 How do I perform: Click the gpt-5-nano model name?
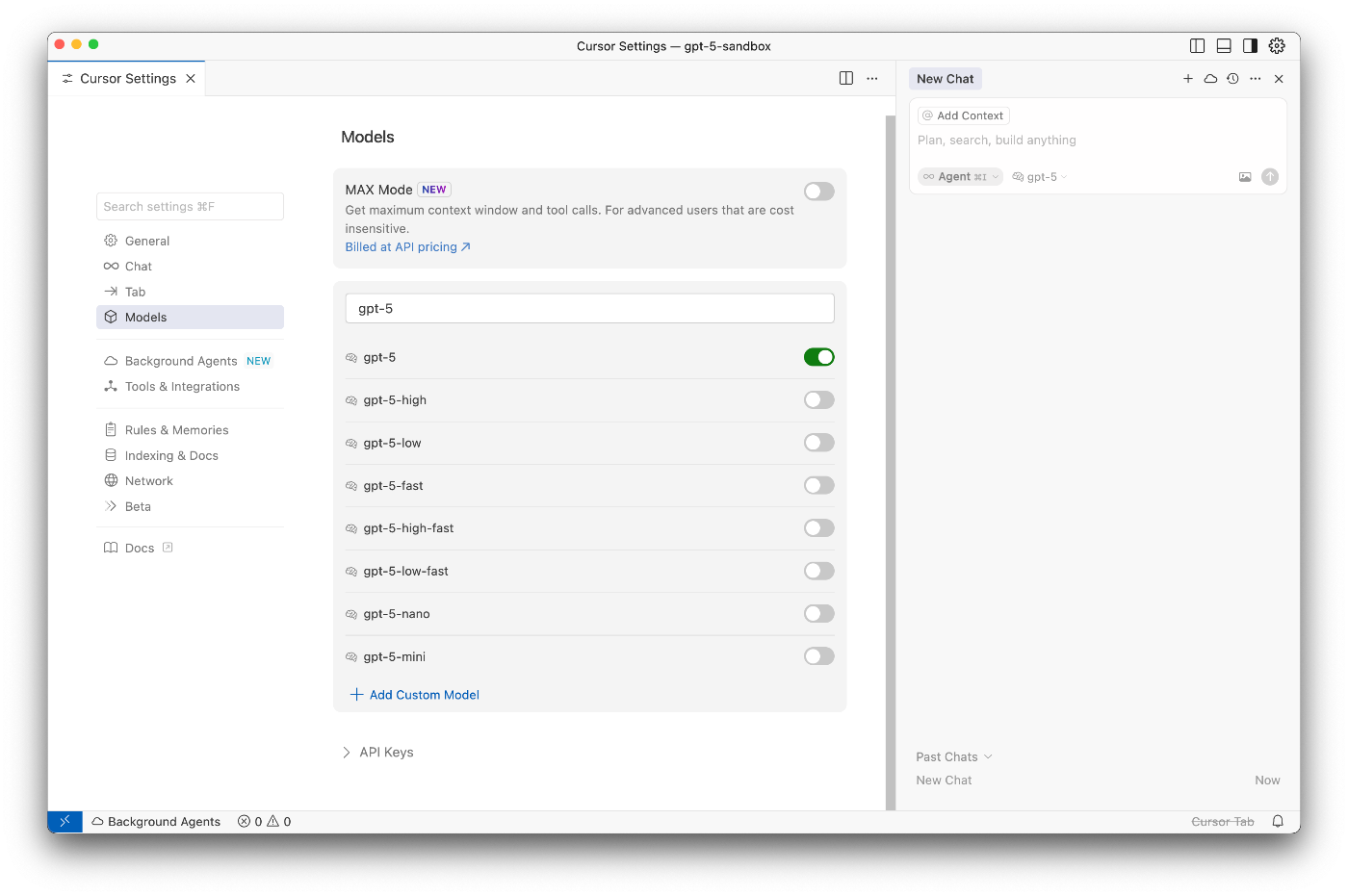pos(397,614)
